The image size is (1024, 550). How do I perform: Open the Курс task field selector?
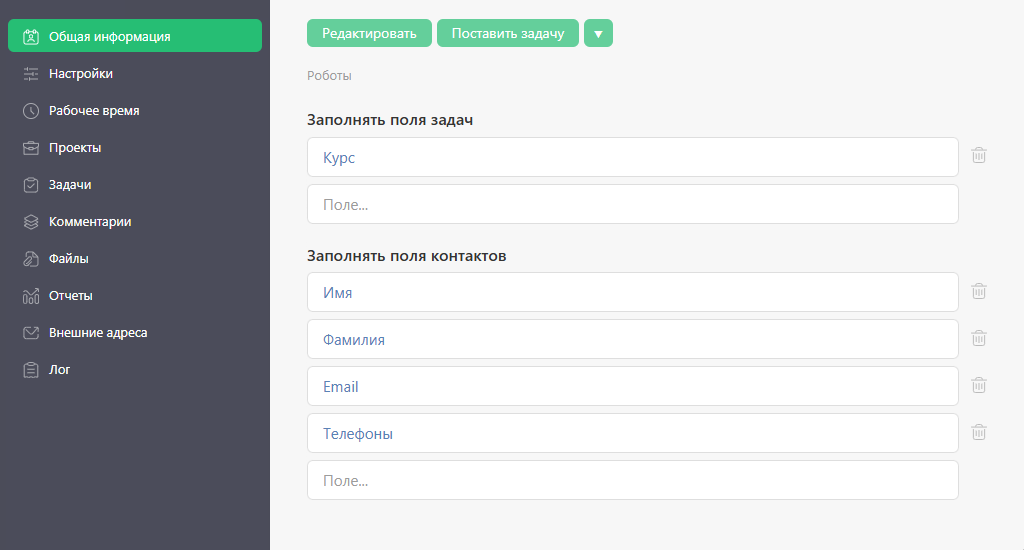[x=632, y=157]
